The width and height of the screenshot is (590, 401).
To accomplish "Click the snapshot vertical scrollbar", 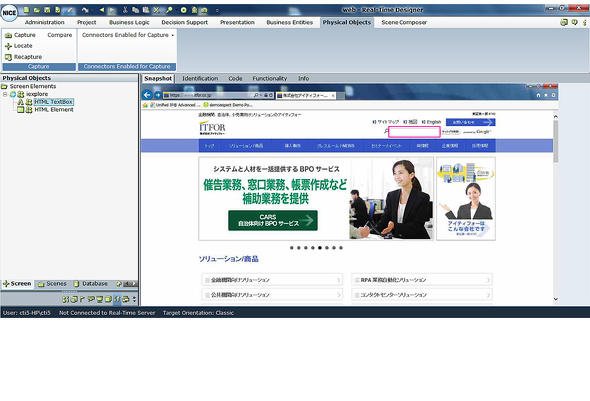I will (x=555, y=208).
